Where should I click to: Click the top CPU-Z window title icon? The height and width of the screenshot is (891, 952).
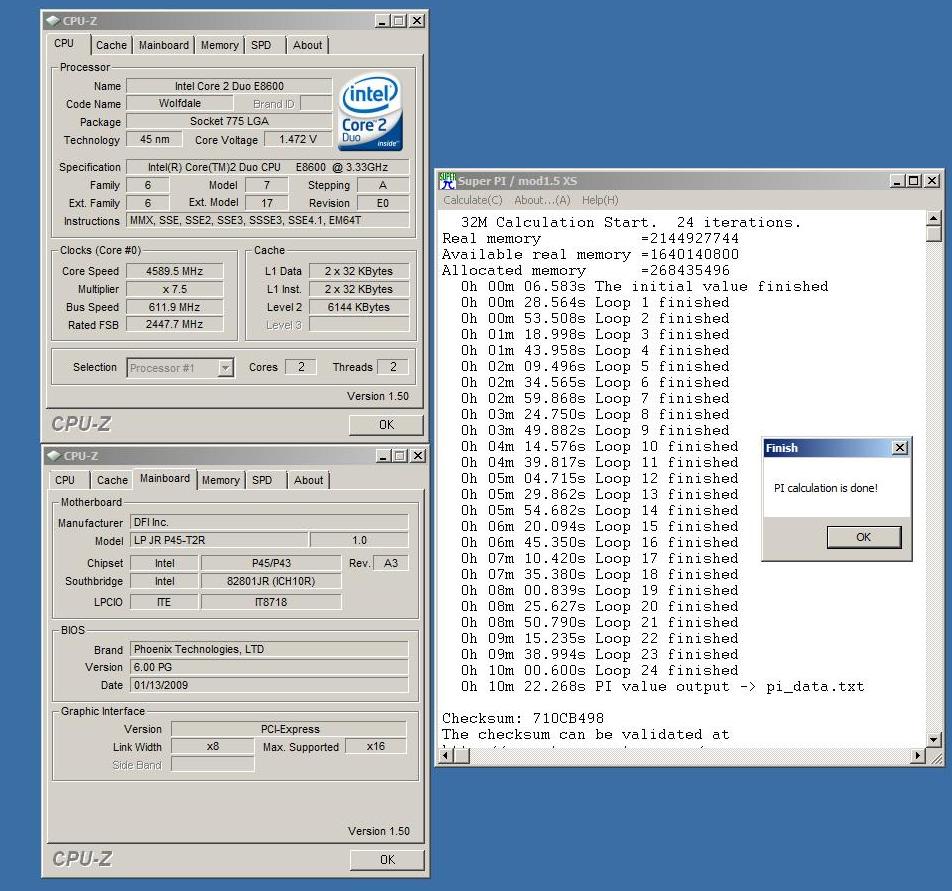tap(53, 21)
